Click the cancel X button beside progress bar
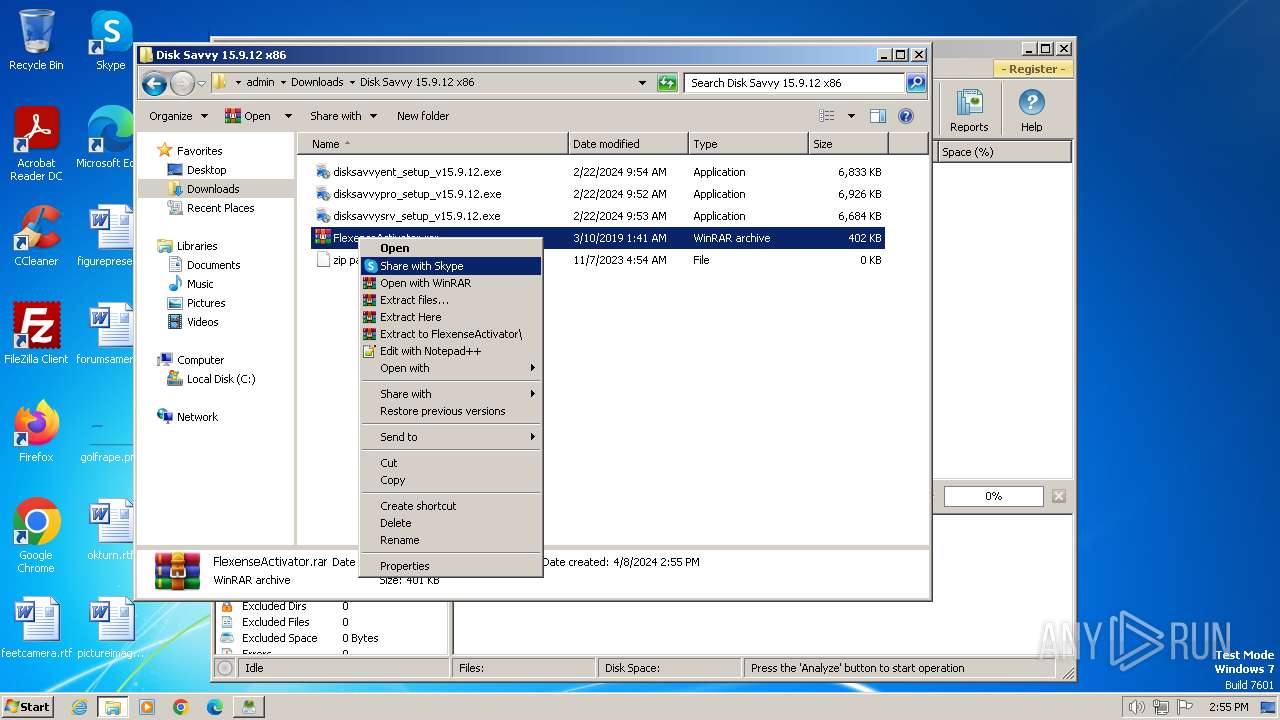The width and height of the screenshot is (1280, 720). click(1059, 496)
